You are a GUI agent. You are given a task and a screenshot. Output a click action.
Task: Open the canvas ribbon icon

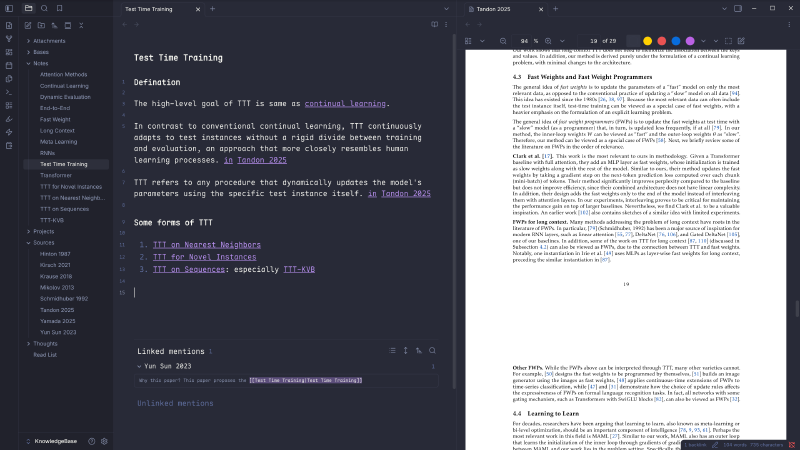9,52
